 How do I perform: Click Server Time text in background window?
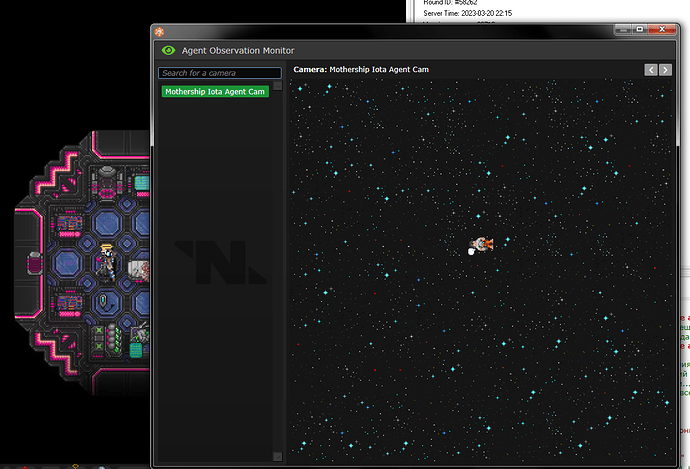(x=468, y=13)
